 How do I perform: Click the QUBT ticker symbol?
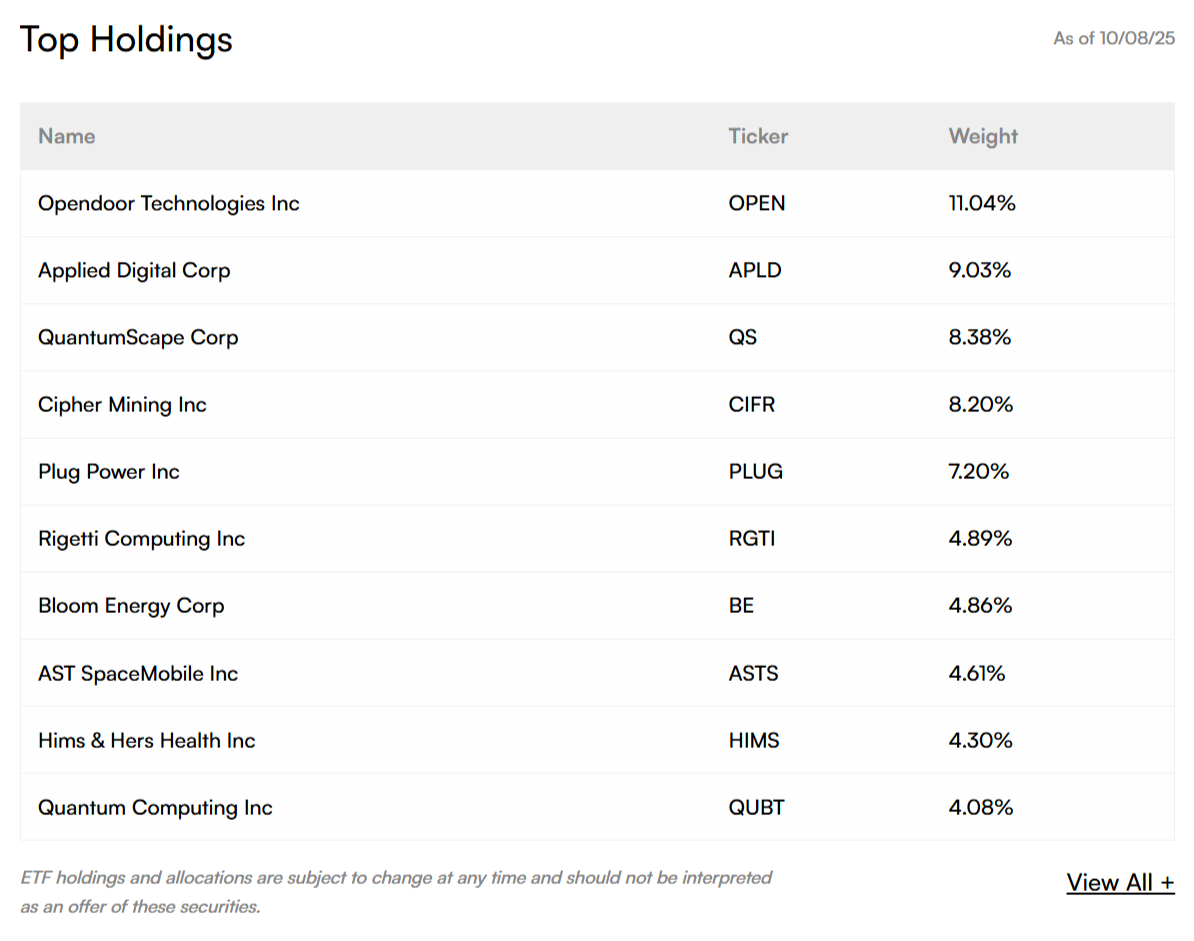pos(756,807)
